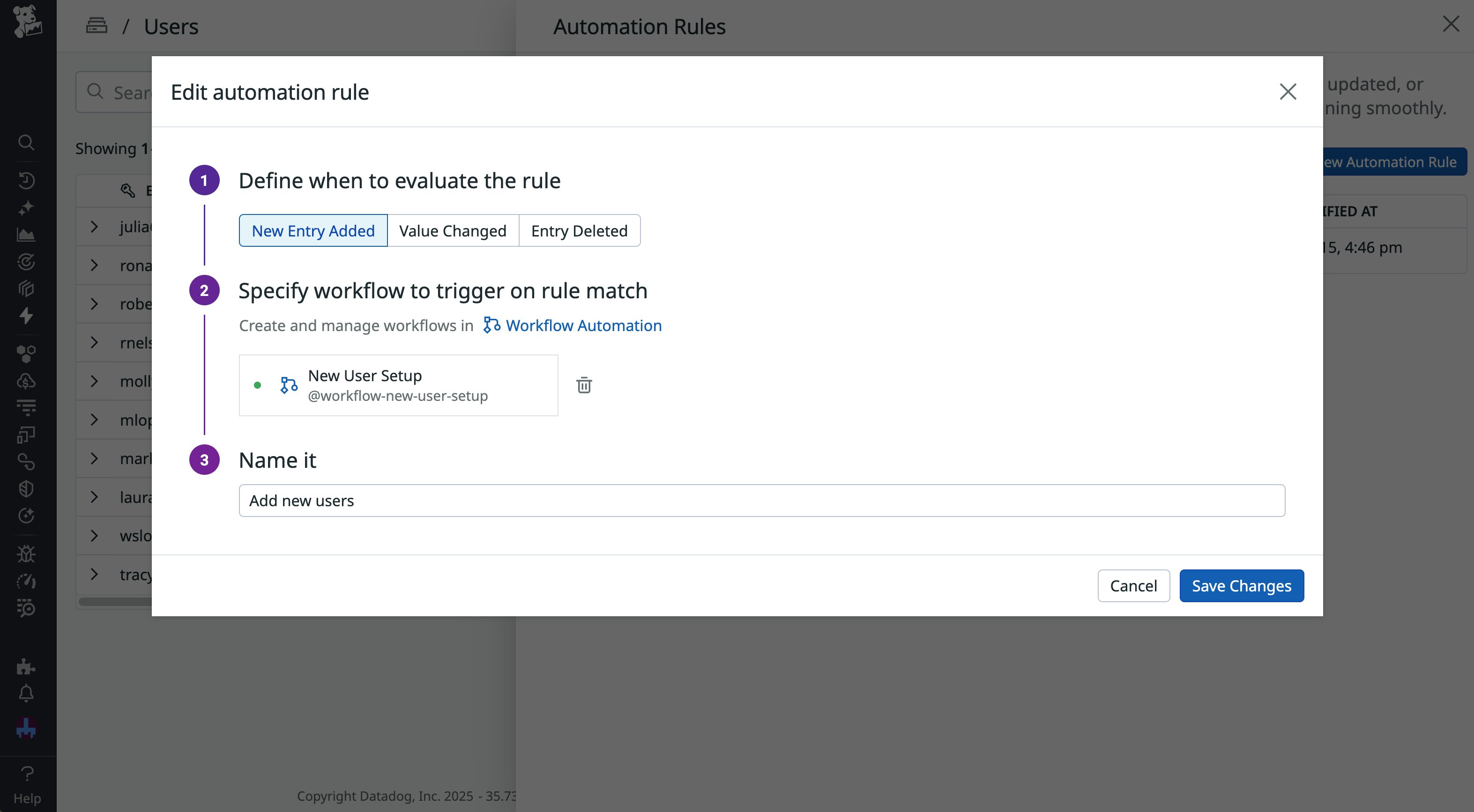The width and height of the screenshot is (1474, 812).
Task: Click the Save Changes button
Action: click(x=1241, y=585)
